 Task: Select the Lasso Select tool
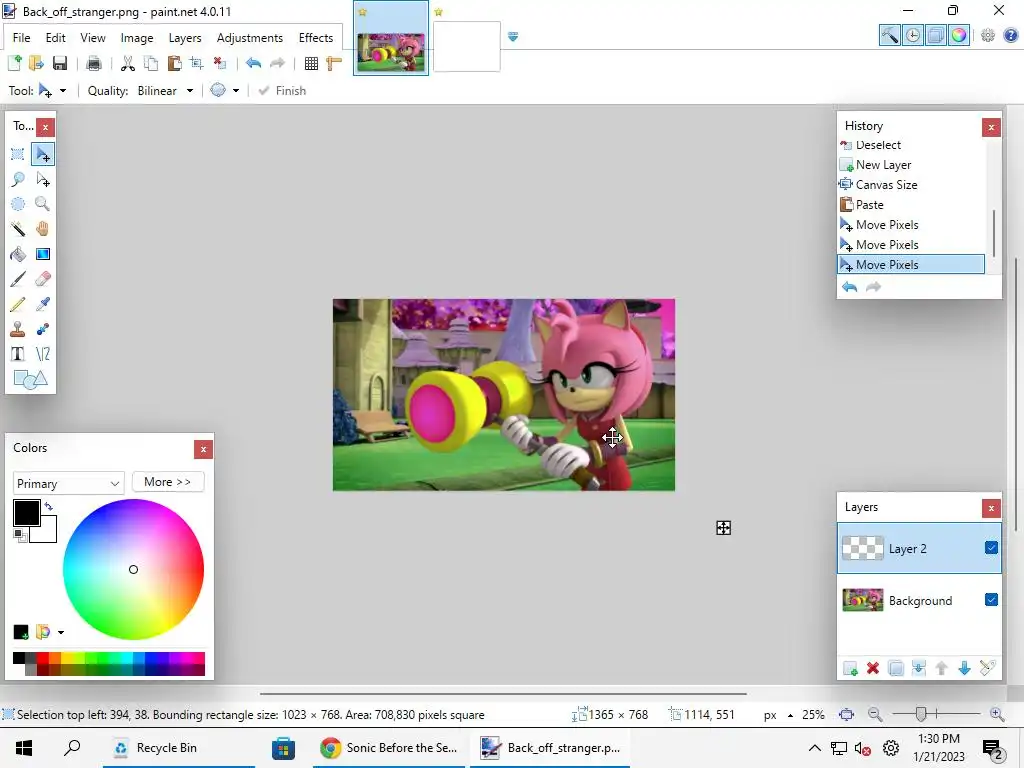click(x=18, y=179)
